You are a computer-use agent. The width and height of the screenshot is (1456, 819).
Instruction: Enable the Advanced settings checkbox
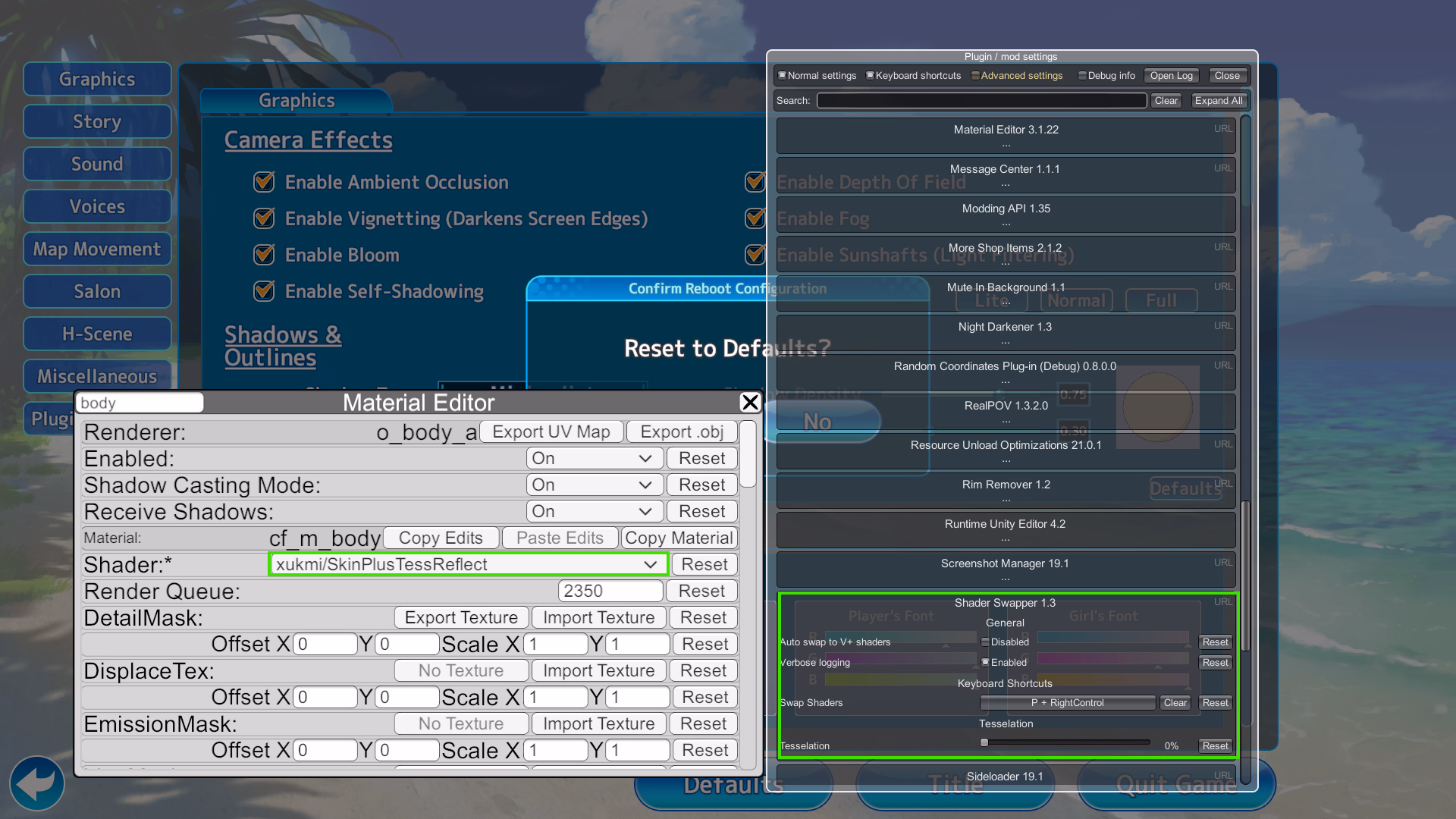(976, 76)
